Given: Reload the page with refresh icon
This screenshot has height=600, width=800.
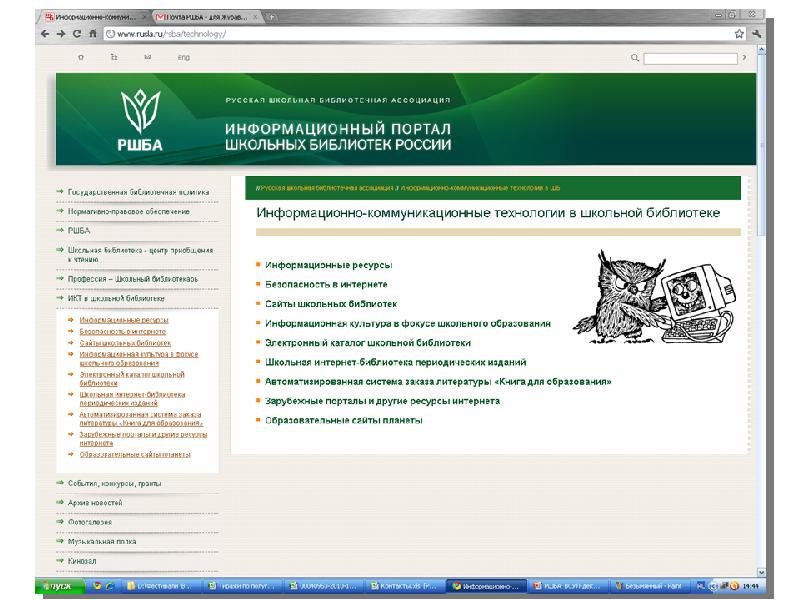Looking at the screenshot, I should (77, 33).
